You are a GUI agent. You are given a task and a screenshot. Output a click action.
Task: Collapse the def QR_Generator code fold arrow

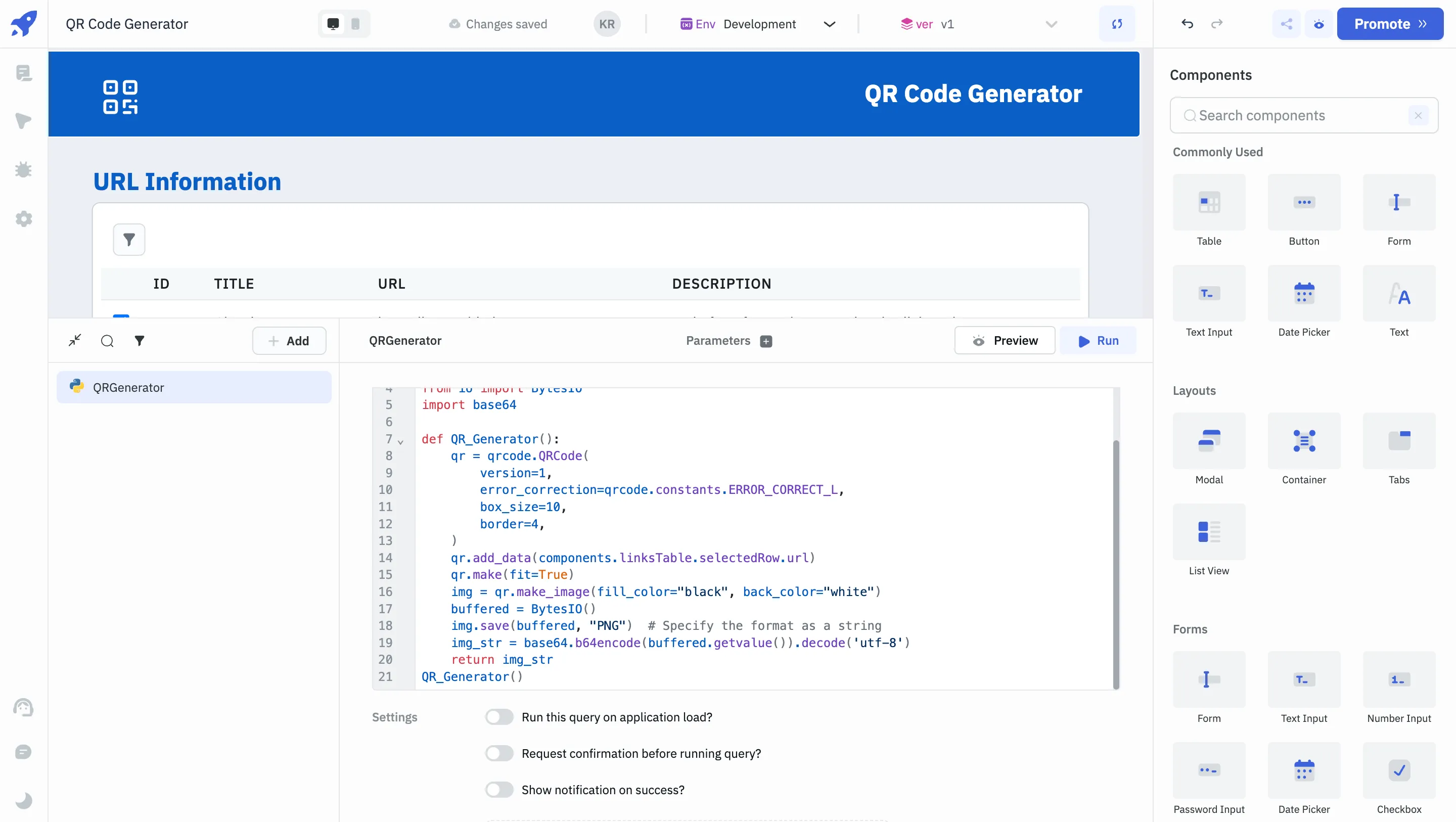click(x=401, y=441)
